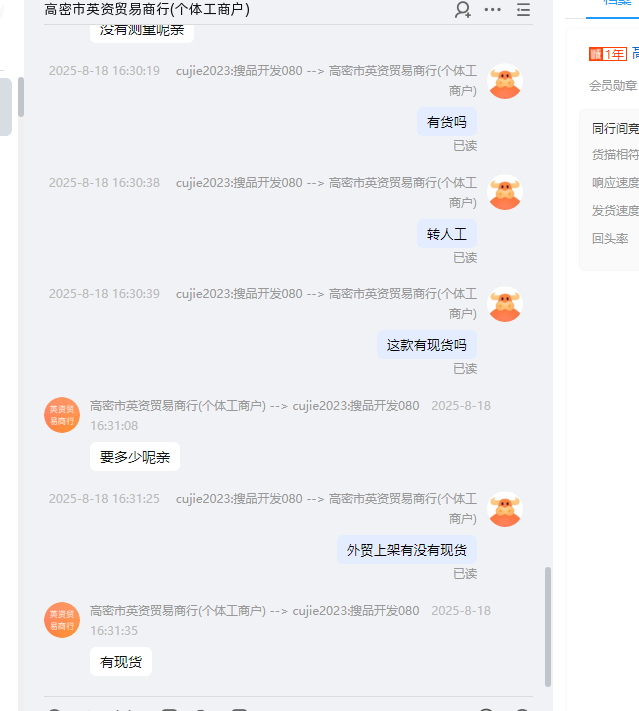
Task: Click the 货描相符 rating item
Action: pyautogui.click(x=615, y=155)
